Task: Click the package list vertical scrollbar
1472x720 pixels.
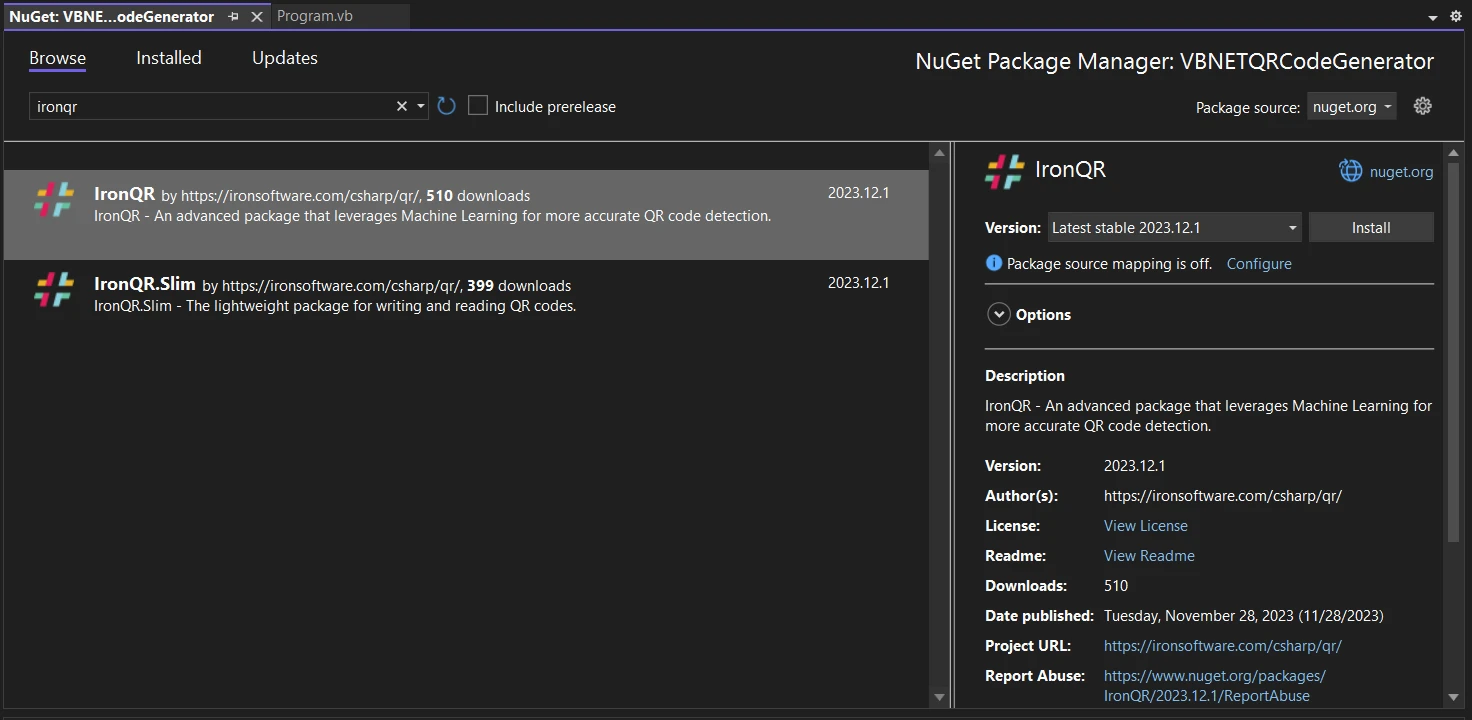Action: tap(939, 420)
